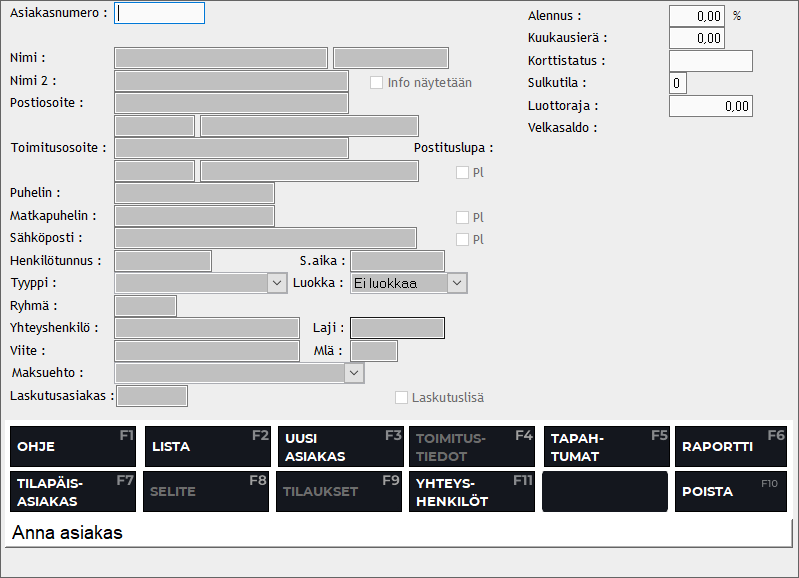799x578 pixels.
Task: Select TILAPÄISASIAKAS F7 button
Action: [x=71, y=491]
